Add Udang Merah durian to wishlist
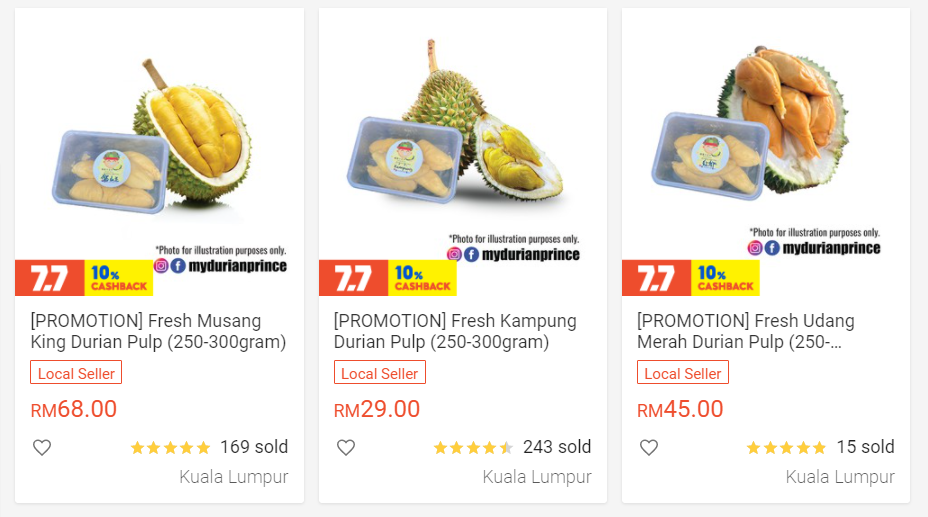 [x=649, y=448]
